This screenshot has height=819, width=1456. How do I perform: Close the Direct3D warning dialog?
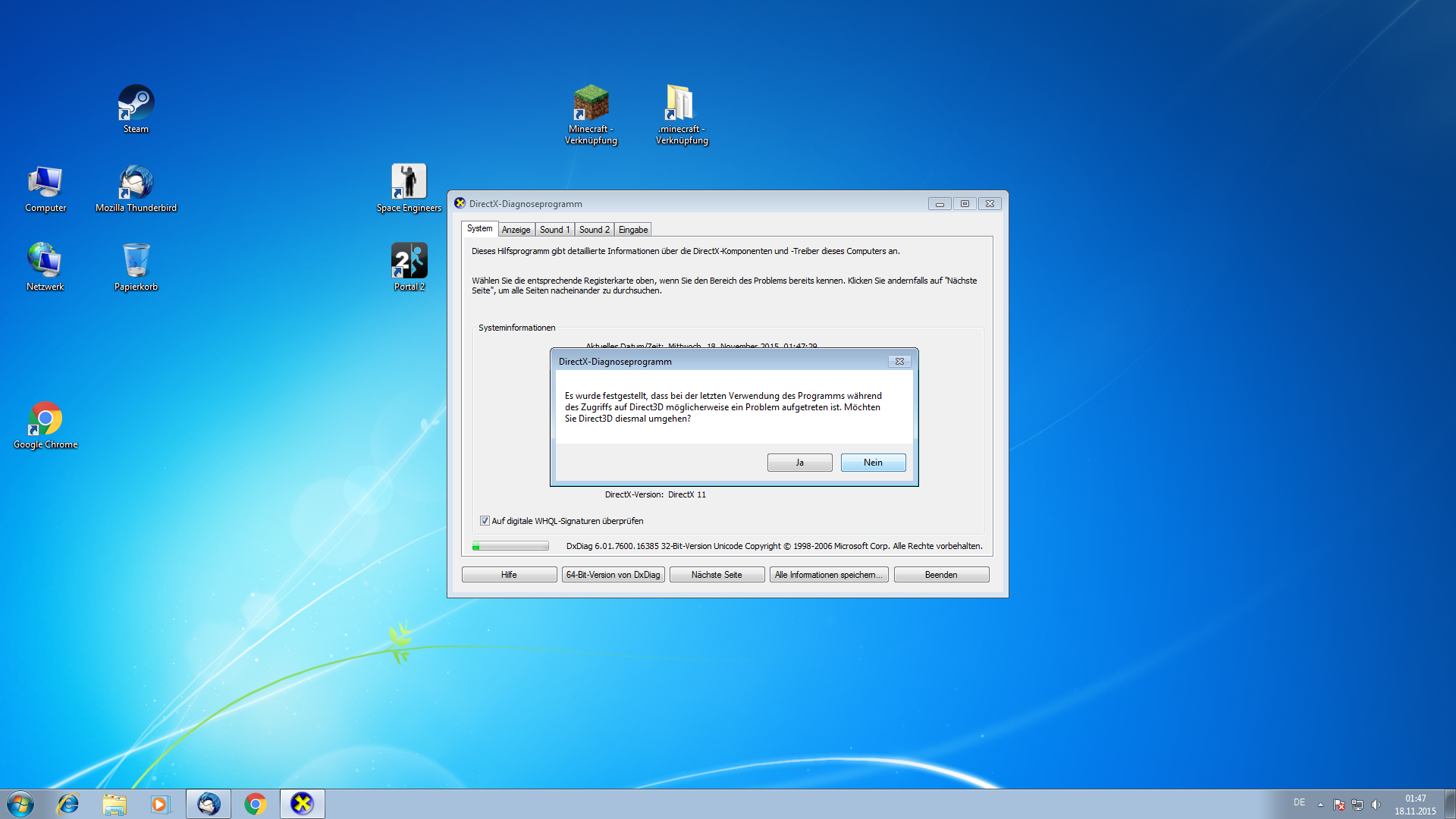click(899, 362)
